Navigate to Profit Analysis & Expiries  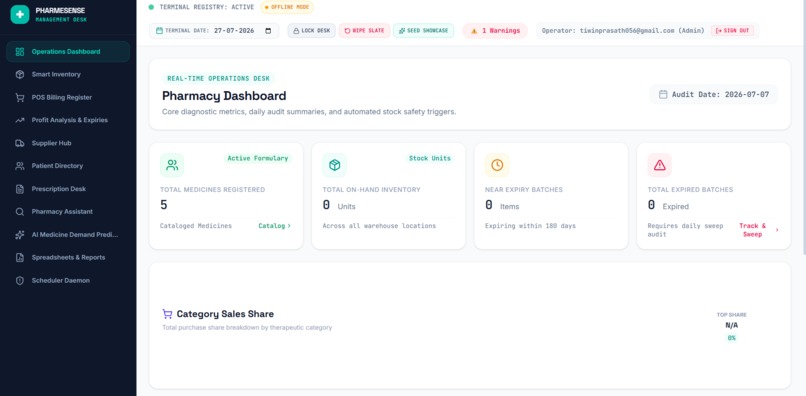(68, 120)
